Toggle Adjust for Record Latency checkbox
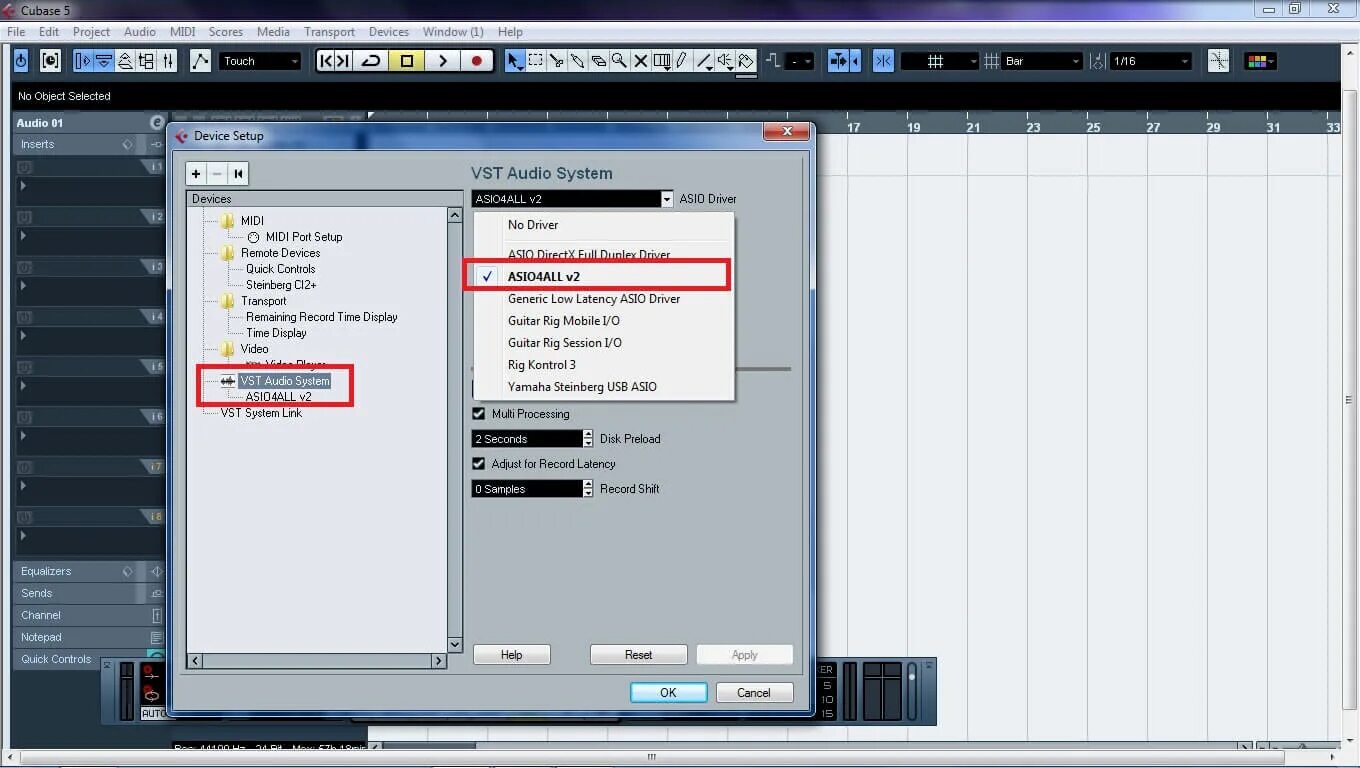1360x768 pixels. (x=479, y=464)
